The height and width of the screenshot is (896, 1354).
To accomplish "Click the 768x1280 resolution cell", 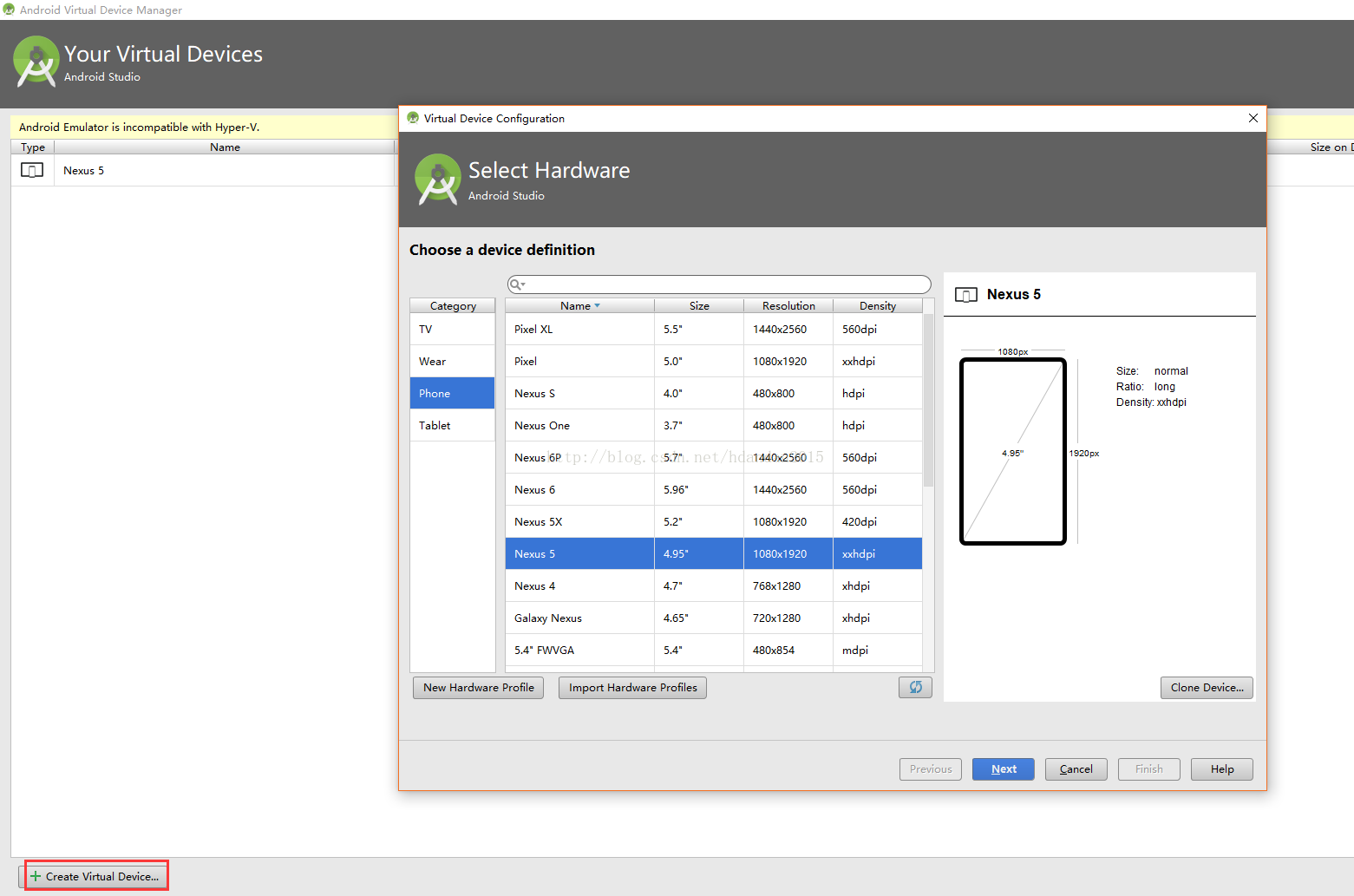I will 788,585.
